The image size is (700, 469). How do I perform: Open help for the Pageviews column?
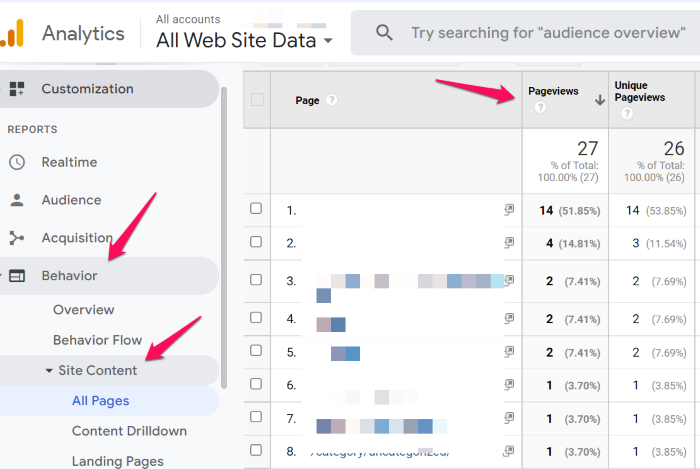pyautogui.click(x=540, y=107)
